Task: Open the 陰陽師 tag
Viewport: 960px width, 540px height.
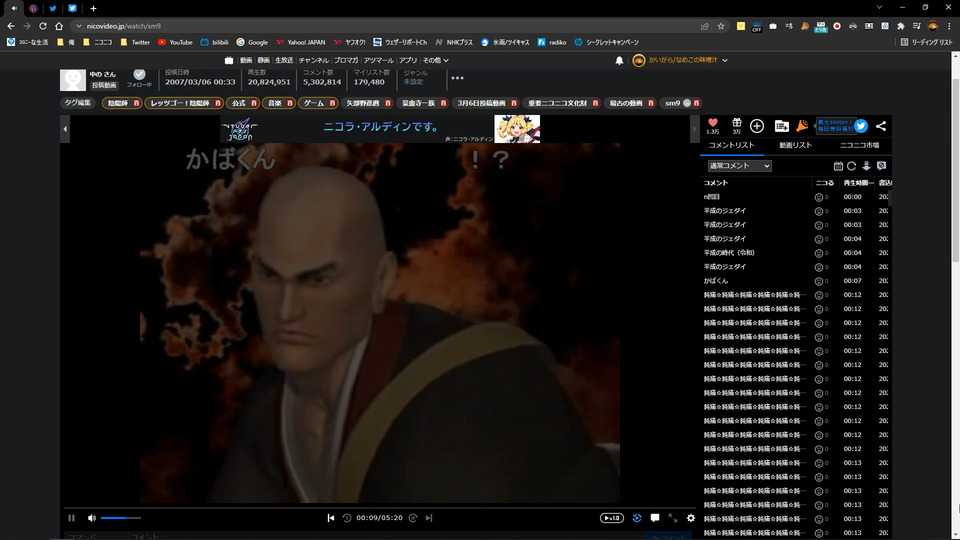Action: [118, 103]
